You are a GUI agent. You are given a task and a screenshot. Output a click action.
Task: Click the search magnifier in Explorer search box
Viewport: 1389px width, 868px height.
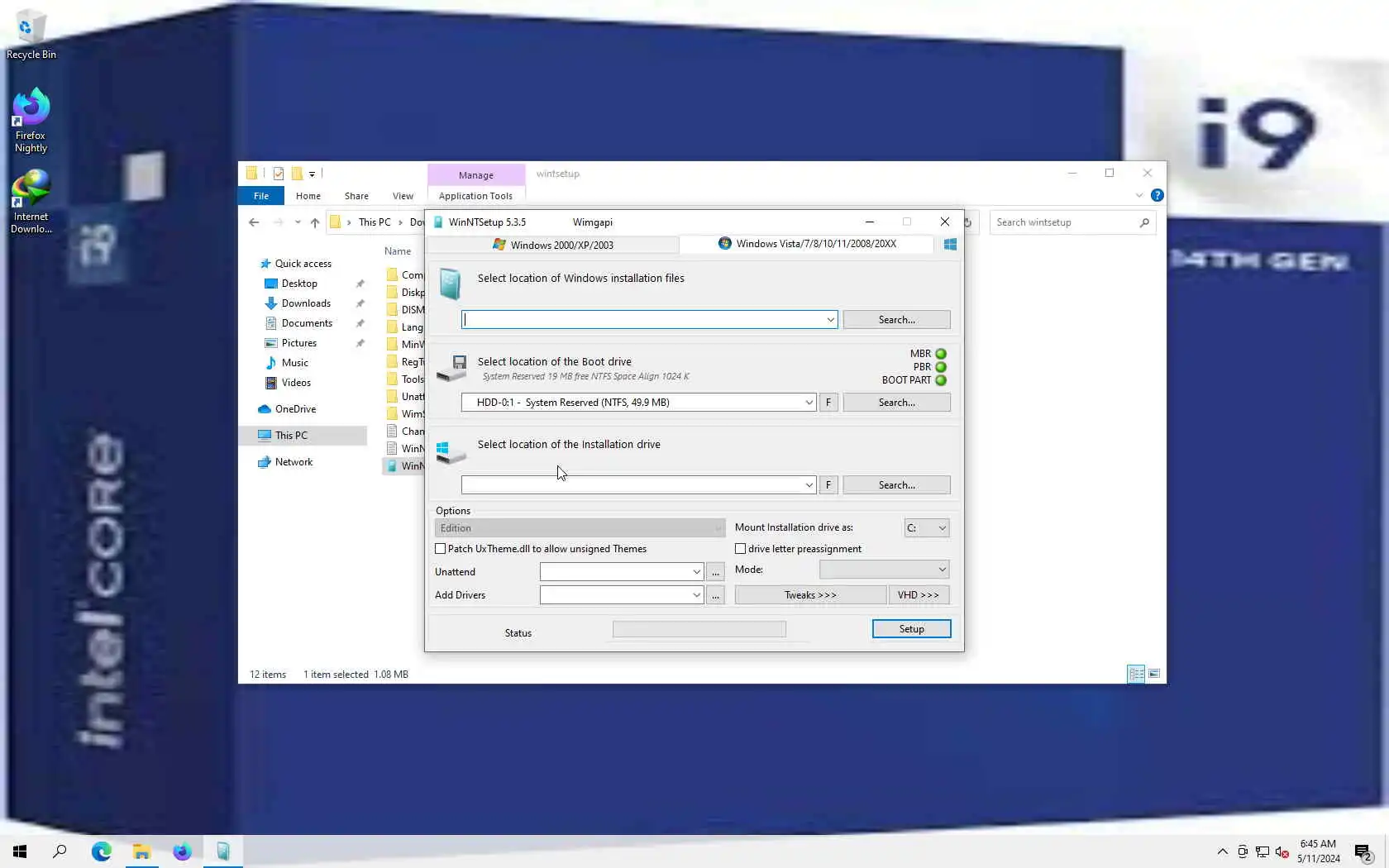coord(1144,222)
